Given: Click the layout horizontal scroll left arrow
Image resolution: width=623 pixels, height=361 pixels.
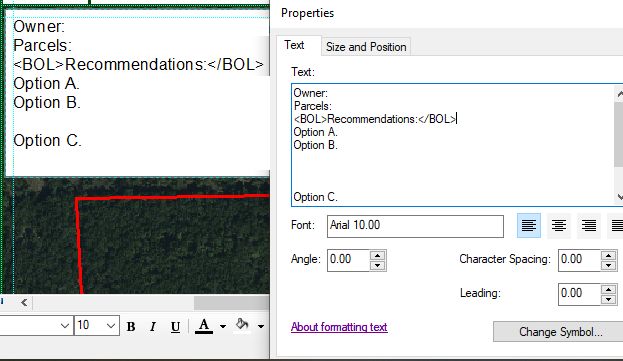Looking at the screenshot, I should pyautogui.click(x=24, y=303).
